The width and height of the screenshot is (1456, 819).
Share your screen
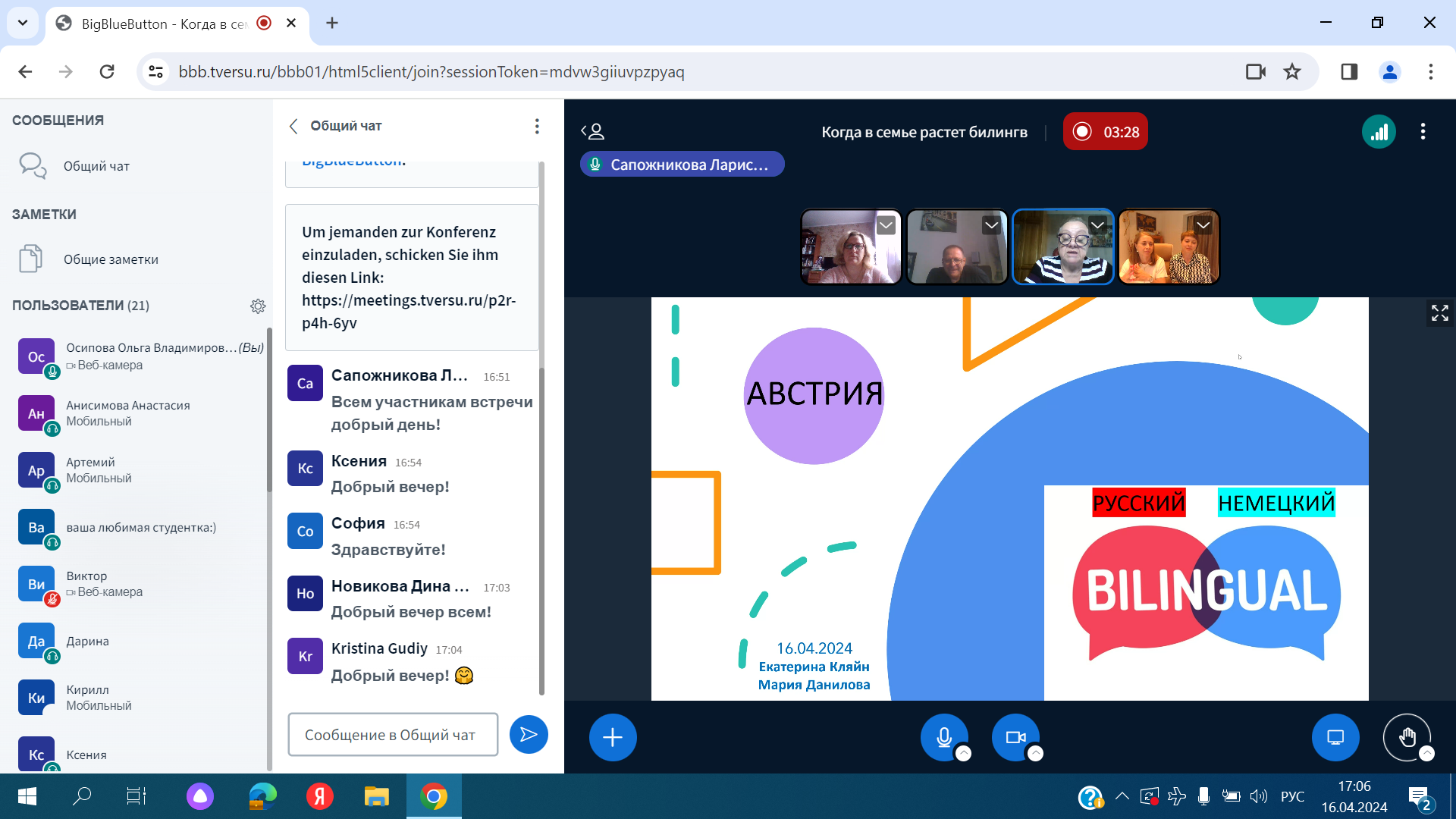point(1335,737)
